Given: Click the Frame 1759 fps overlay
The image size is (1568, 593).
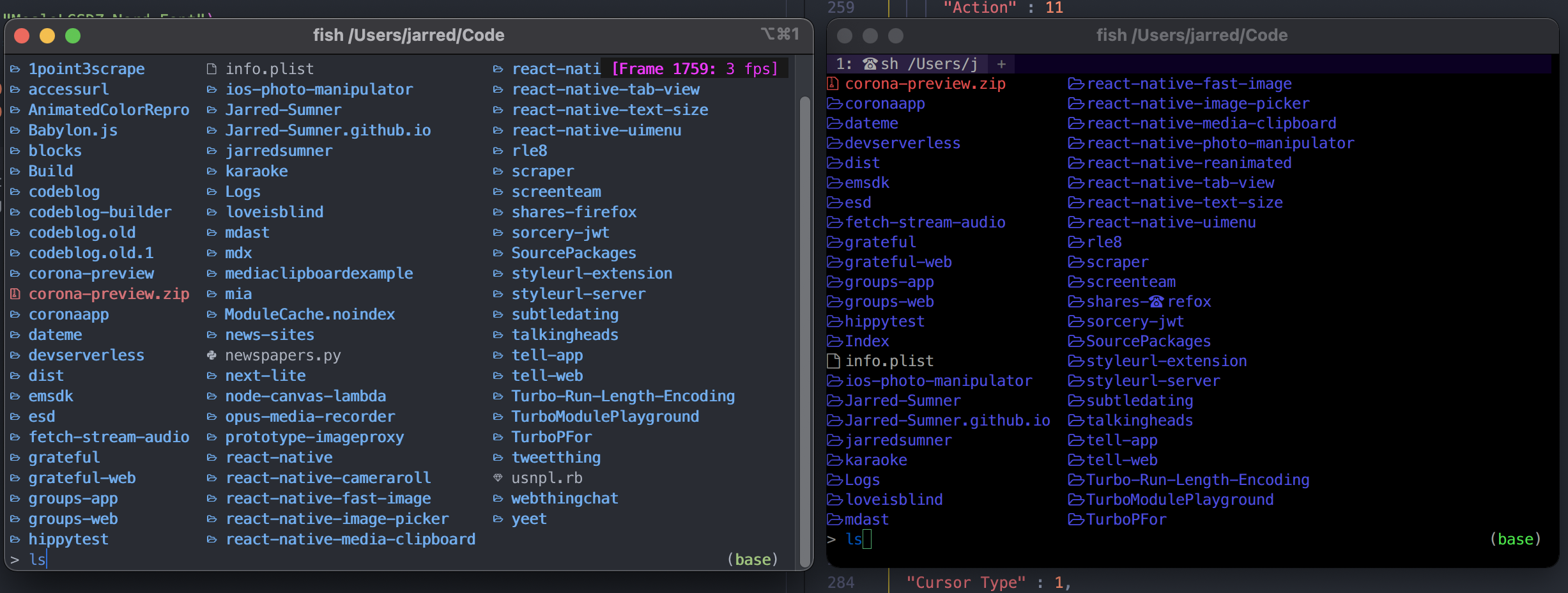Looking at the screenshot, I should (694, 68).
